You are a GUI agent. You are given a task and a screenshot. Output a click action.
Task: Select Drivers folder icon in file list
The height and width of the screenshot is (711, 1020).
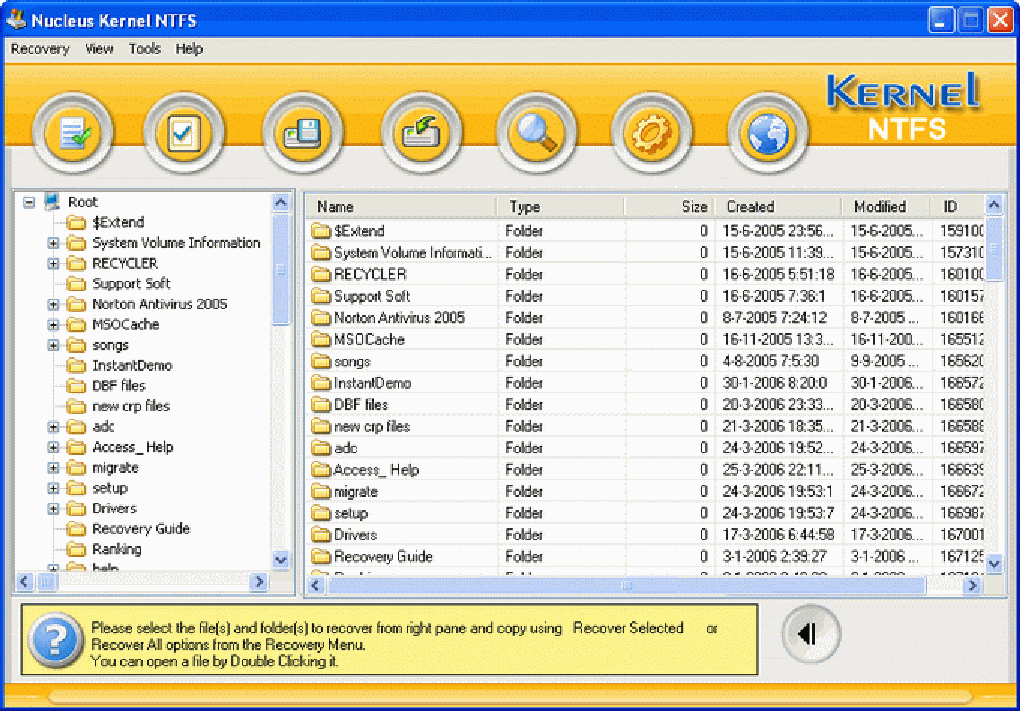pos(321,535)
